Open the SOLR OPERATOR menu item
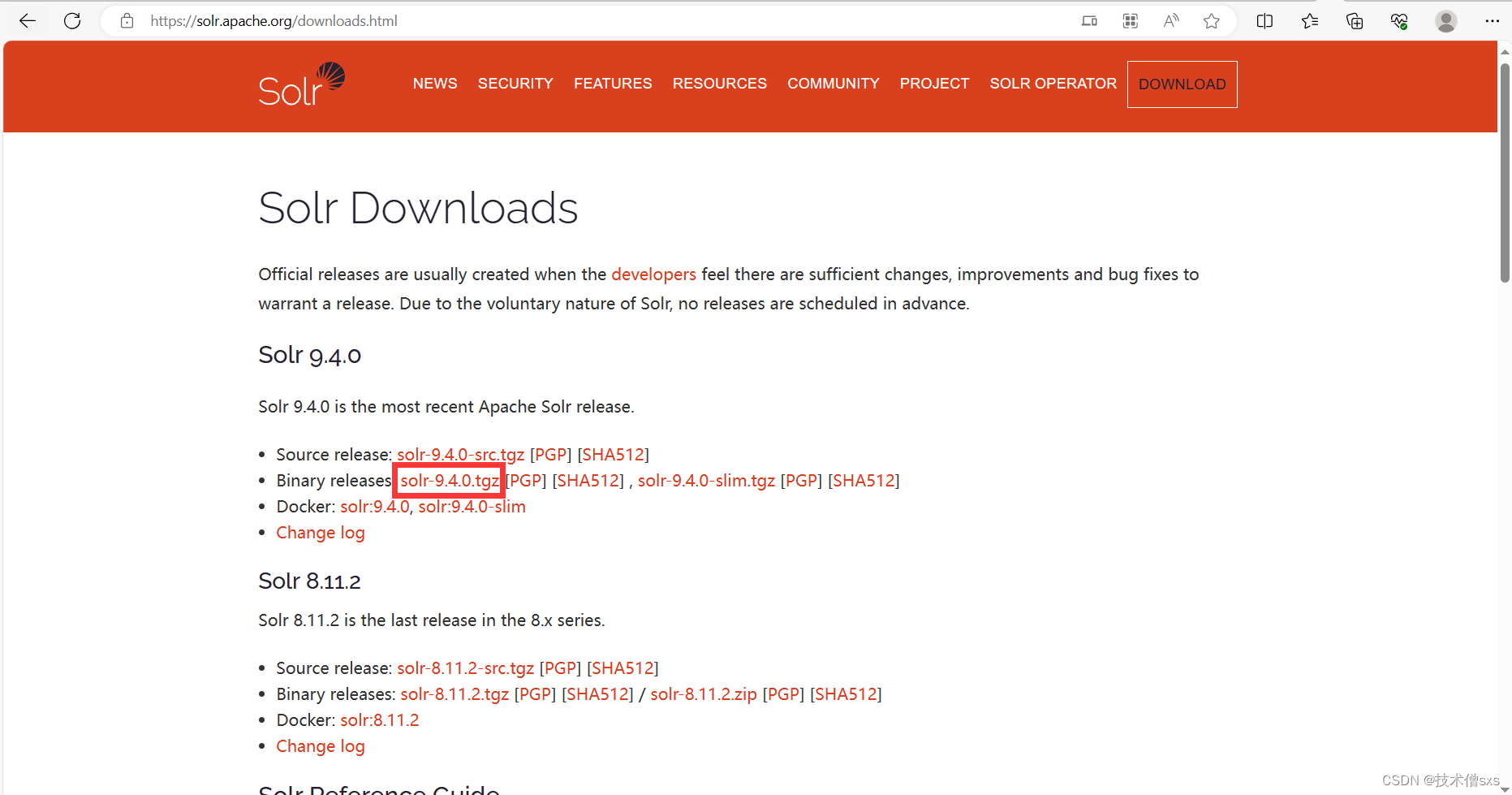The height and width of the screenshot is (795, 1512). pyautogui.click(x=1053, y=84)
